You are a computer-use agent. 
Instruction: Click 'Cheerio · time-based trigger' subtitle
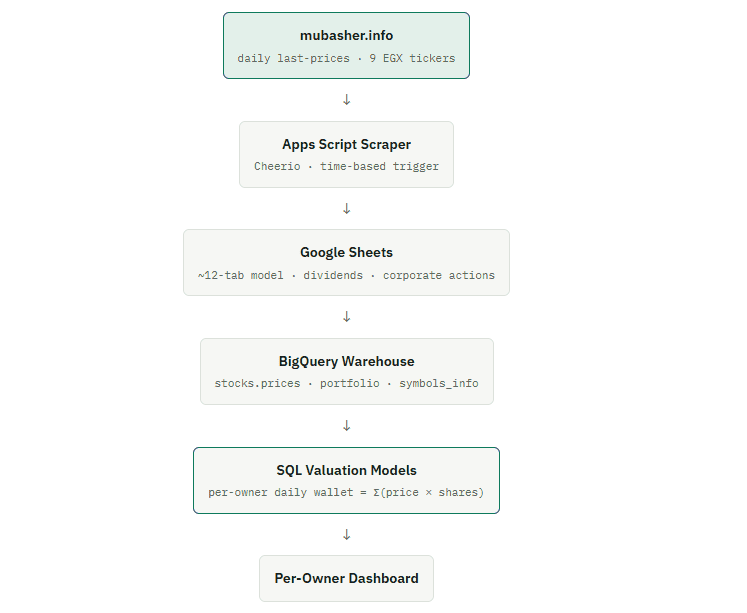tap(346, 167)
